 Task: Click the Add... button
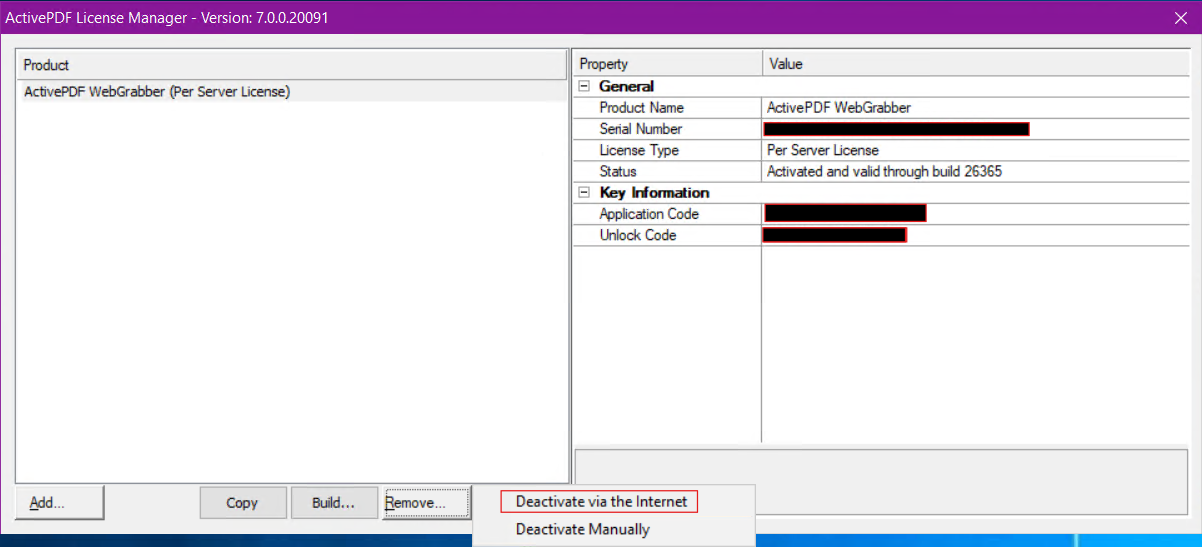tap(60, 502)
